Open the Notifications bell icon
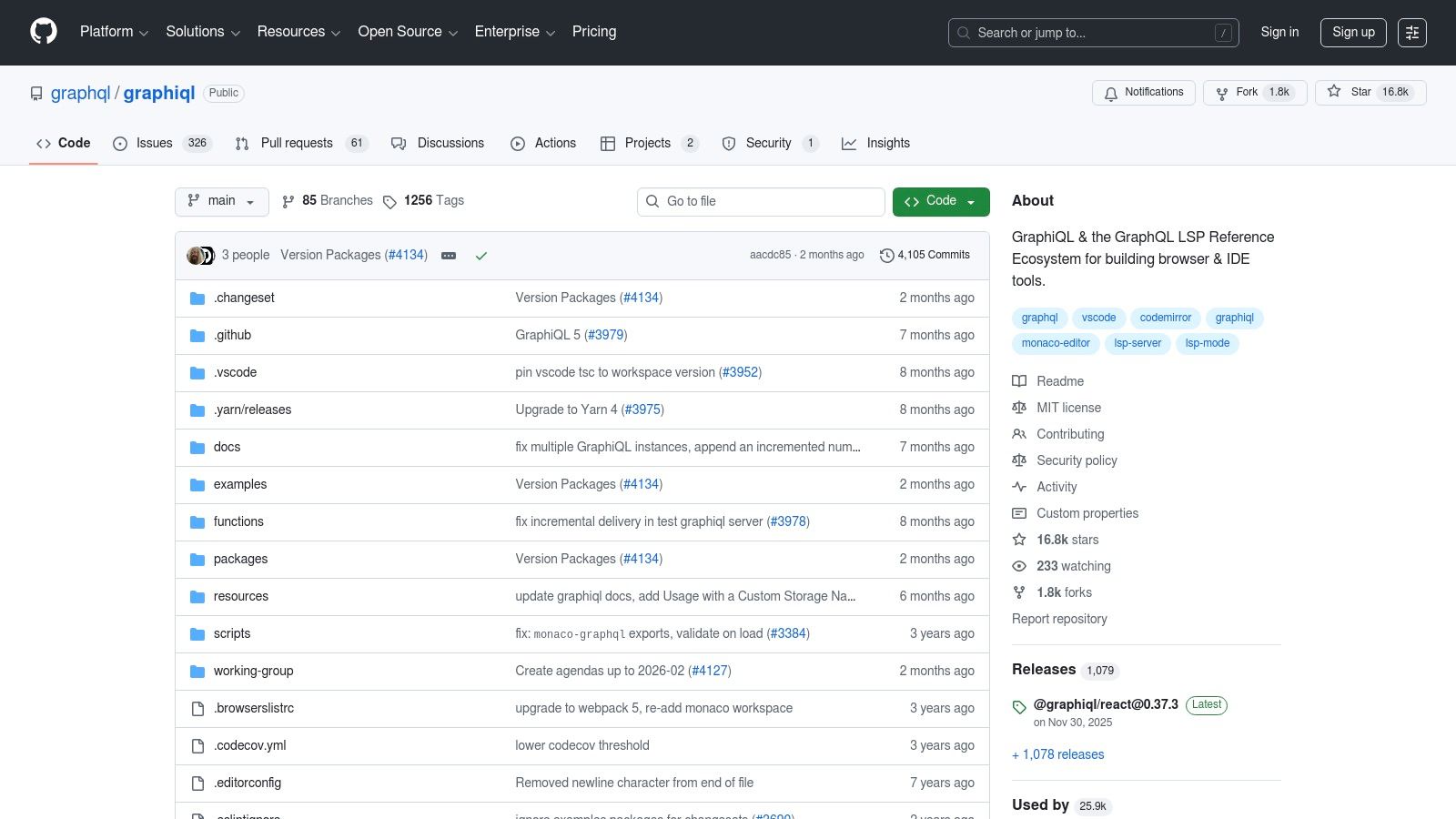This screenshot has height=819, width=1456. pos(1111,93)
